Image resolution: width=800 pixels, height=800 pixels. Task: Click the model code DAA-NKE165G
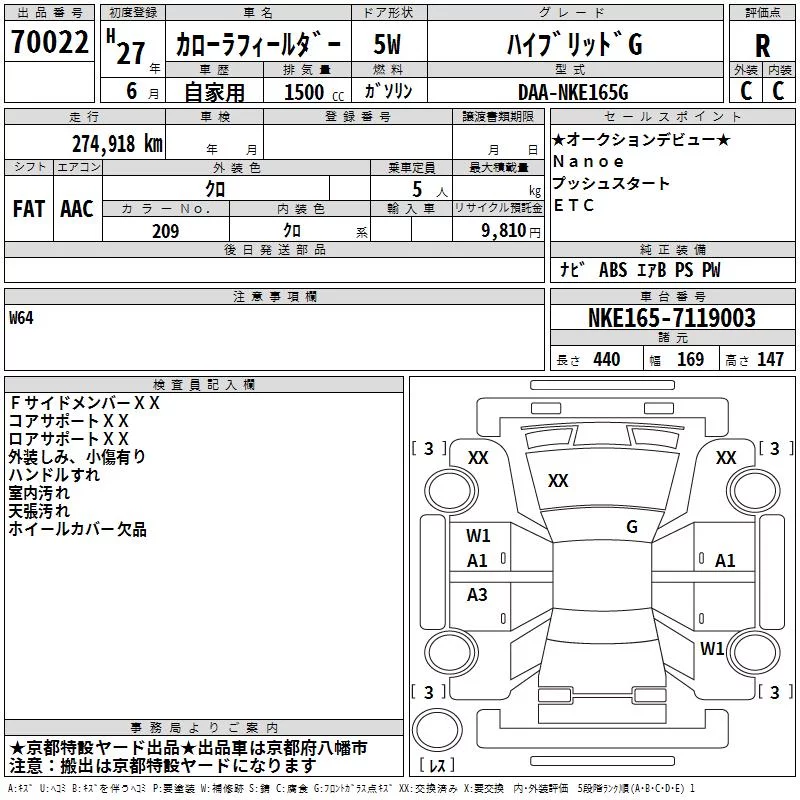pos(573,92)
